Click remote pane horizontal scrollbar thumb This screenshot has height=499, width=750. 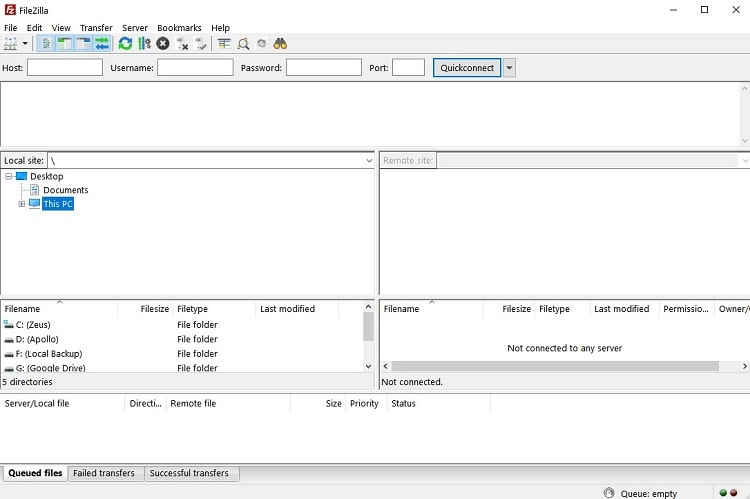[555, 366]
